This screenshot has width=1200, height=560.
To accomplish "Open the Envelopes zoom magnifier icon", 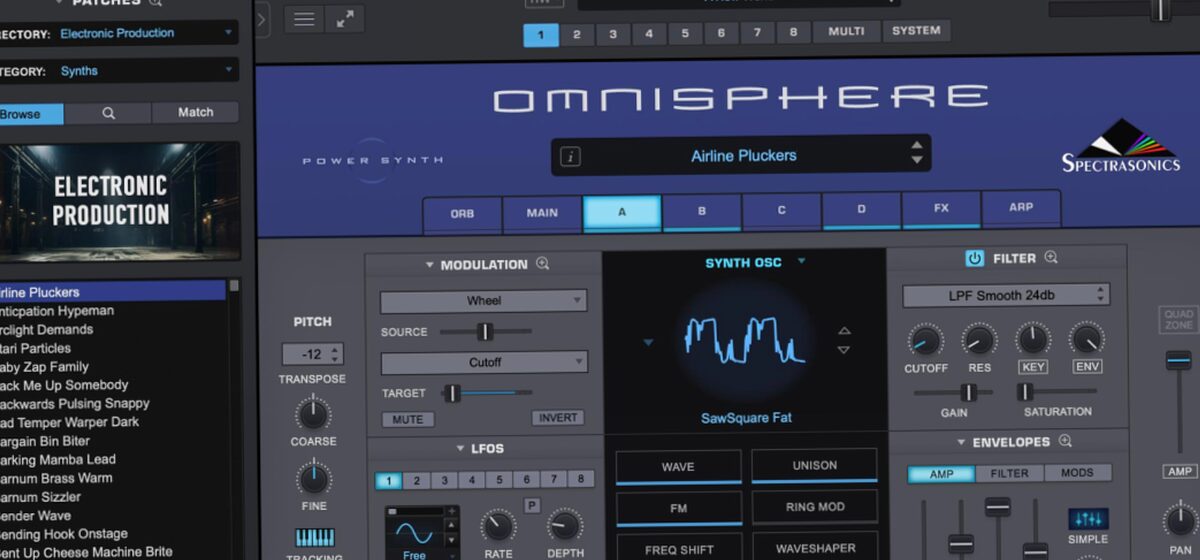I will tap(1065, 441).
